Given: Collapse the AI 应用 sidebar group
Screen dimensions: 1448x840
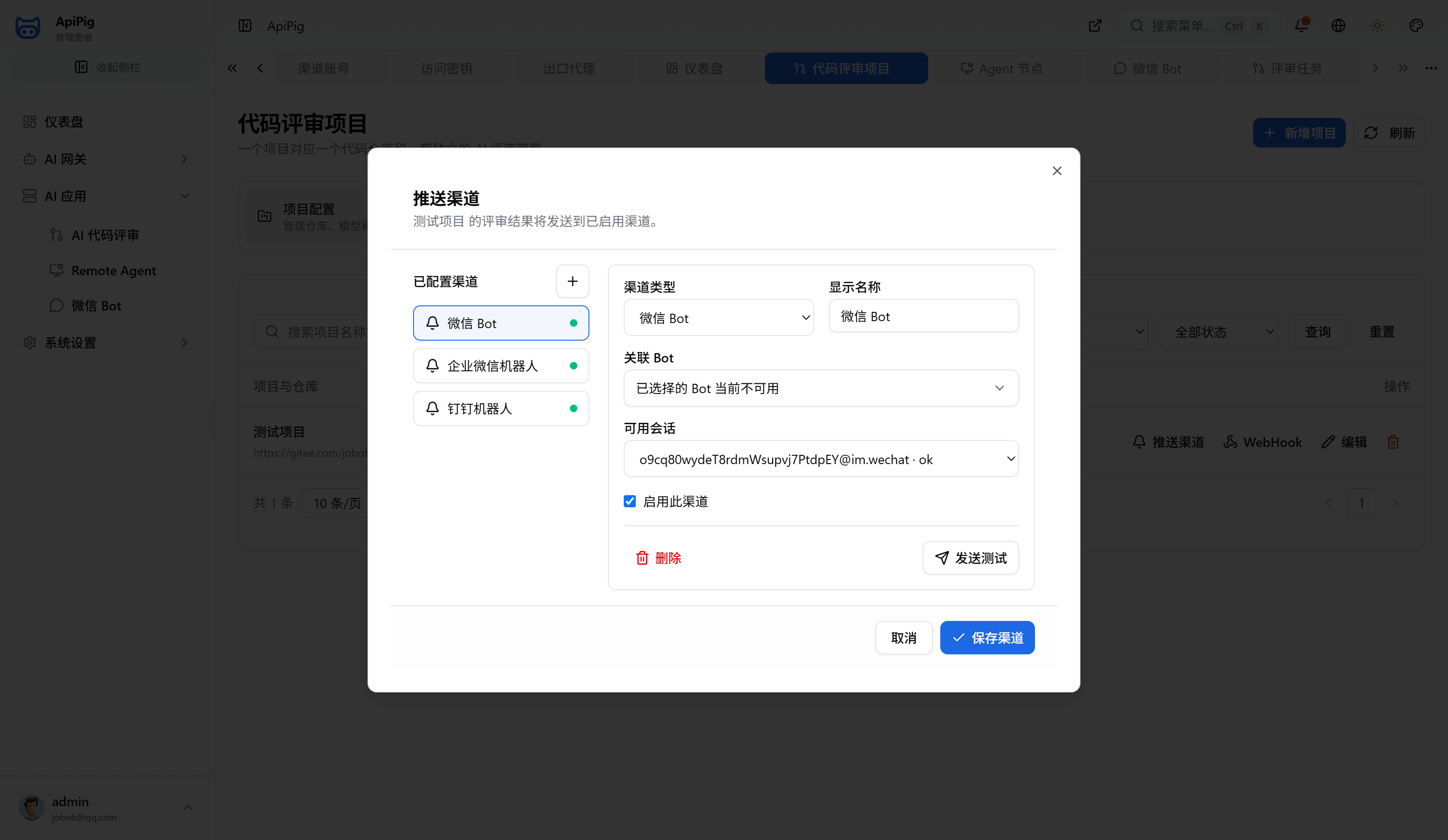Looking at the screenshot, I should (x=107, y=196).
